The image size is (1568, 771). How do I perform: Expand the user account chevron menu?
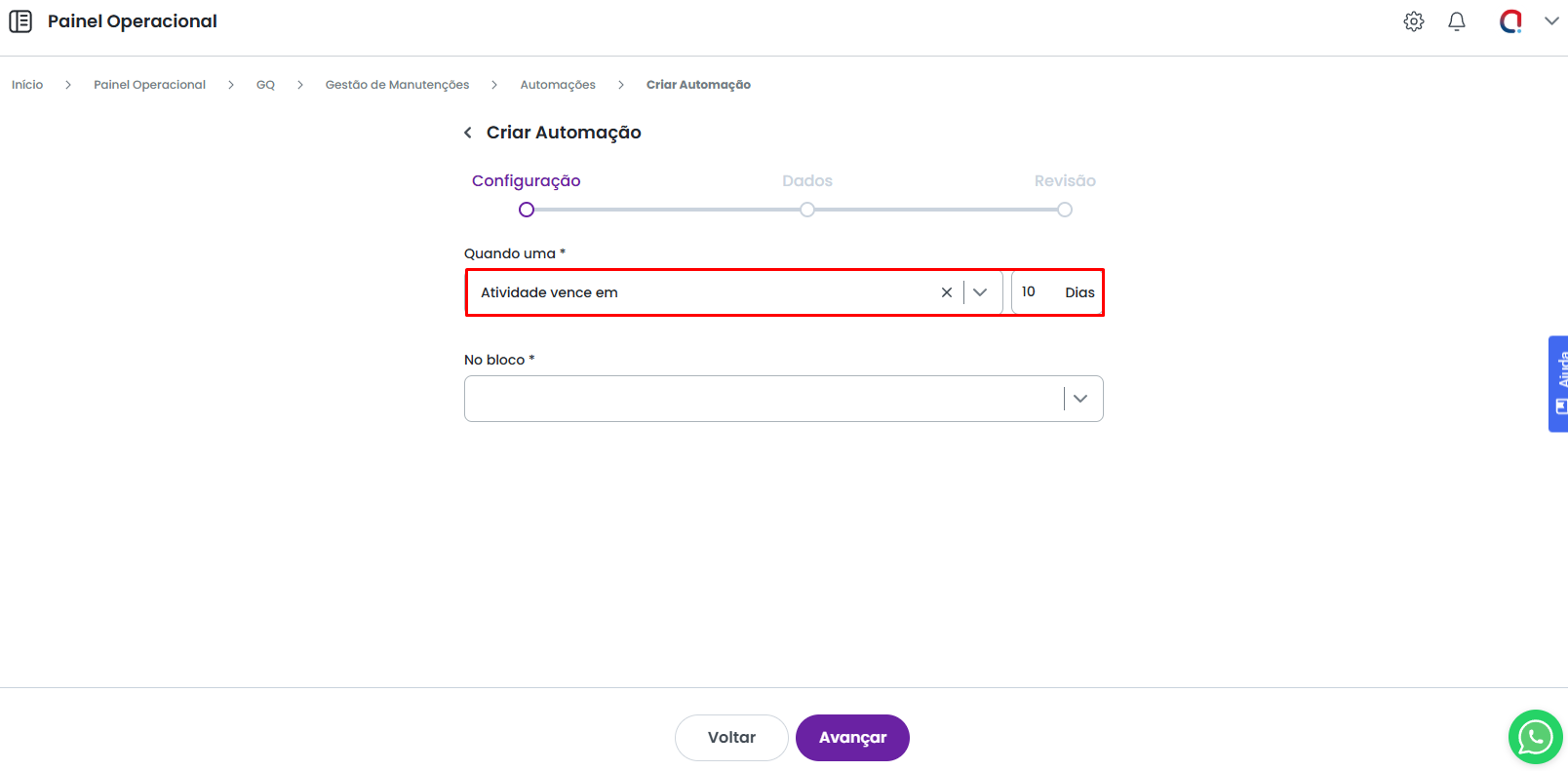1551,21
